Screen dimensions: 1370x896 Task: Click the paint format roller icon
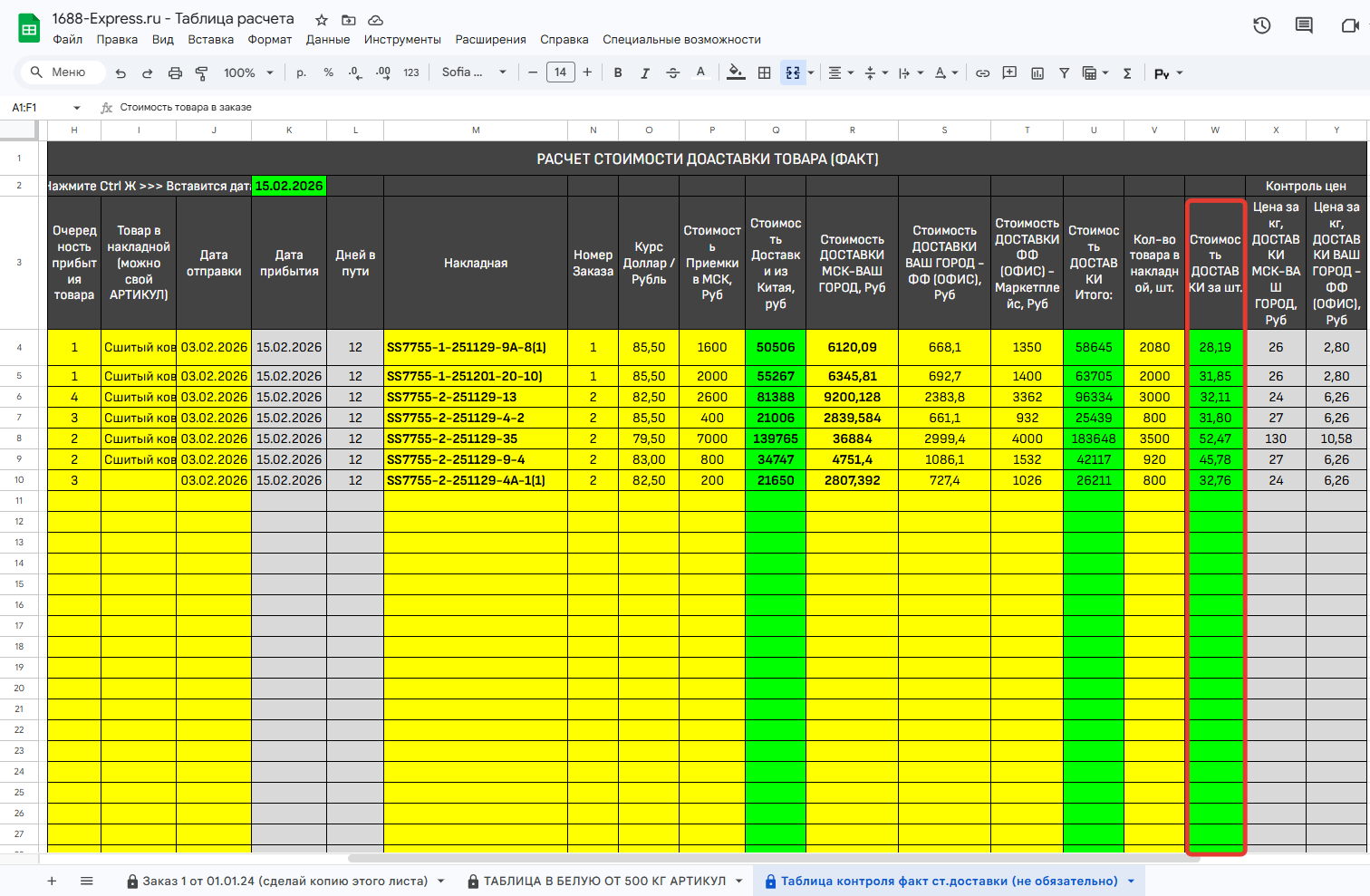click(x=202, y=72)
